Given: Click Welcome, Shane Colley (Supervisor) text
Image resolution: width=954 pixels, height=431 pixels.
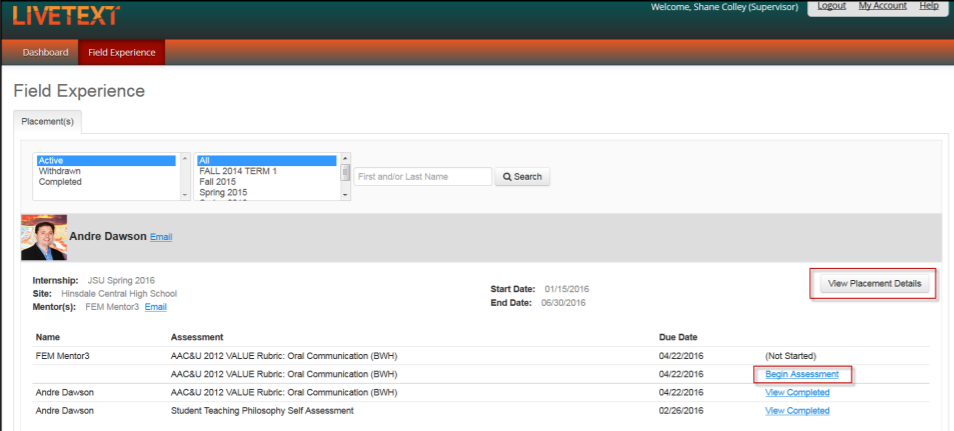Looking at the screenshot, I should pyautogui.click(x=725, y=7).
